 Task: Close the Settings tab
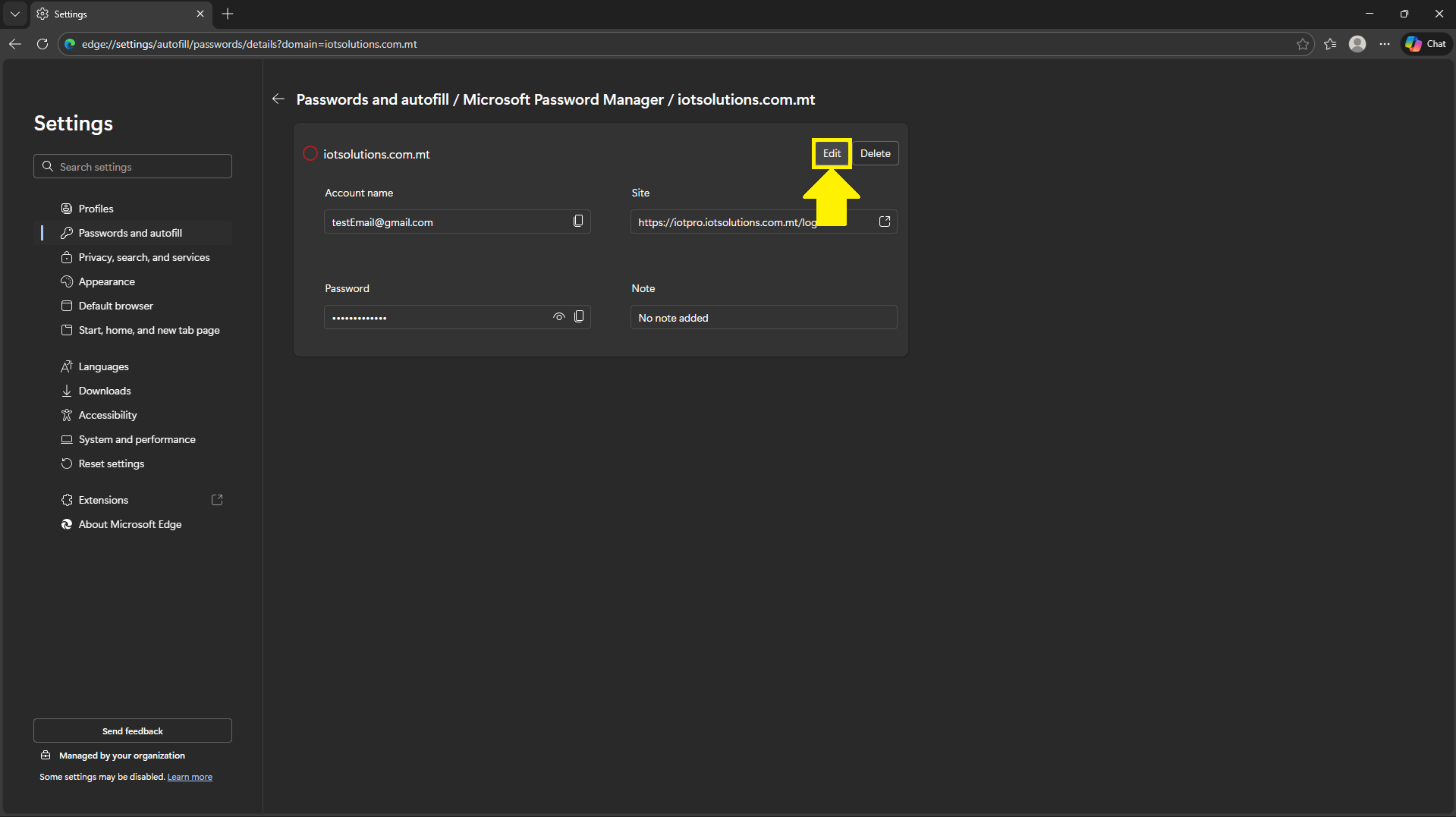[x=200, y=14]
